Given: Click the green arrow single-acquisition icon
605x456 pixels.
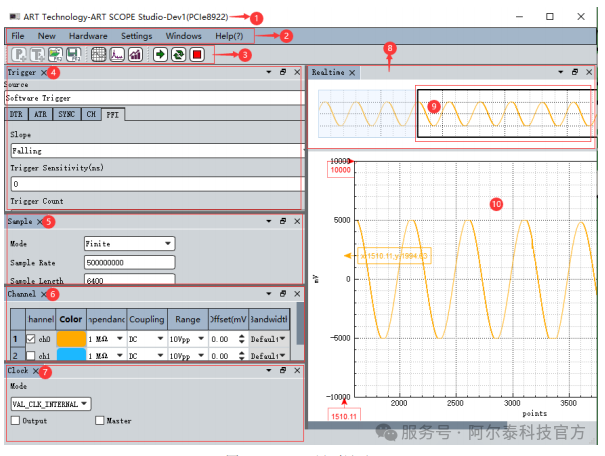Looking at the screenshot, I should coord(160,54).
